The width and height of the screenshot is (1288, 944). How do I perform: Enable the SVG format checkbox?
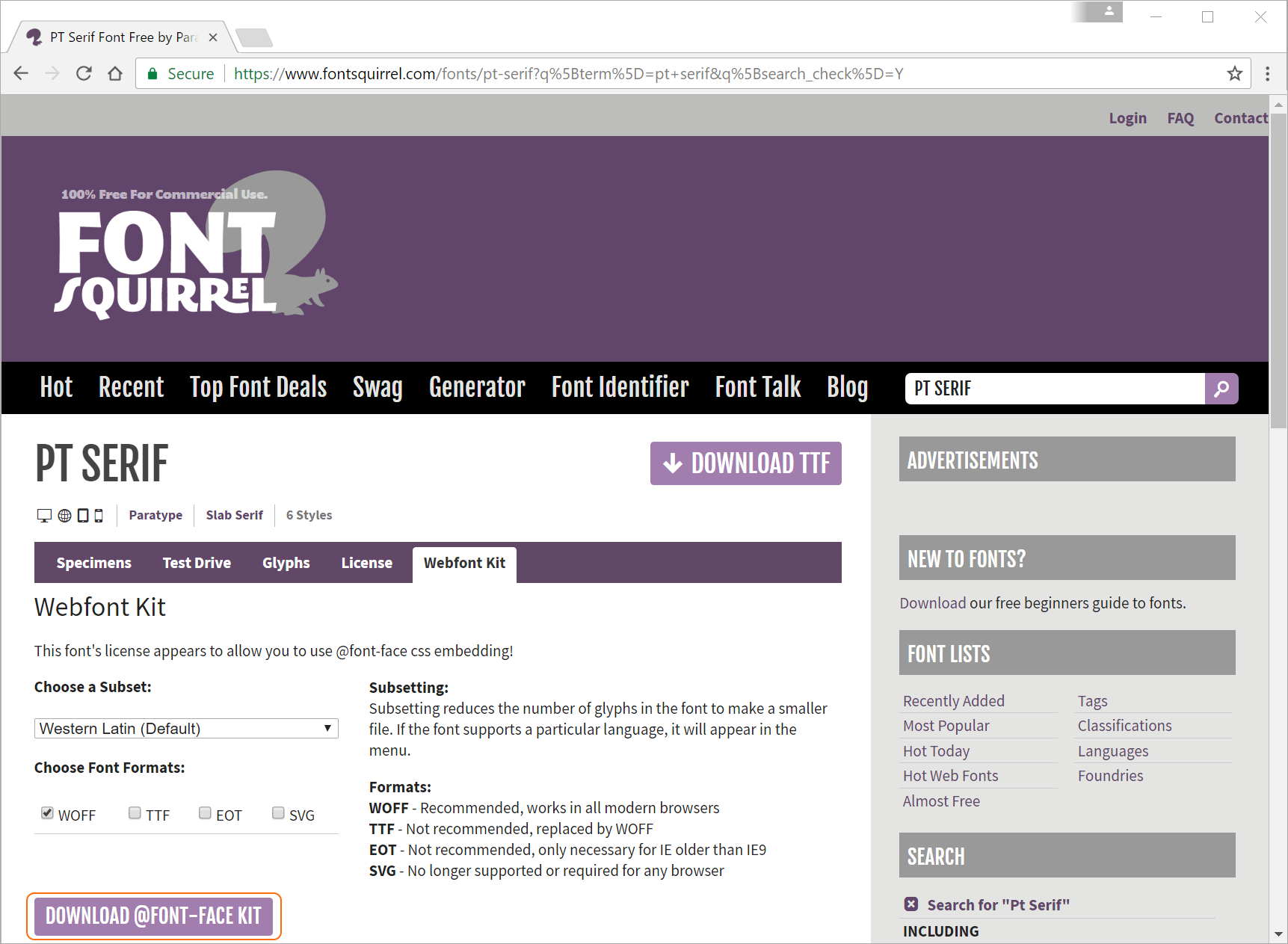coord(278,813)
